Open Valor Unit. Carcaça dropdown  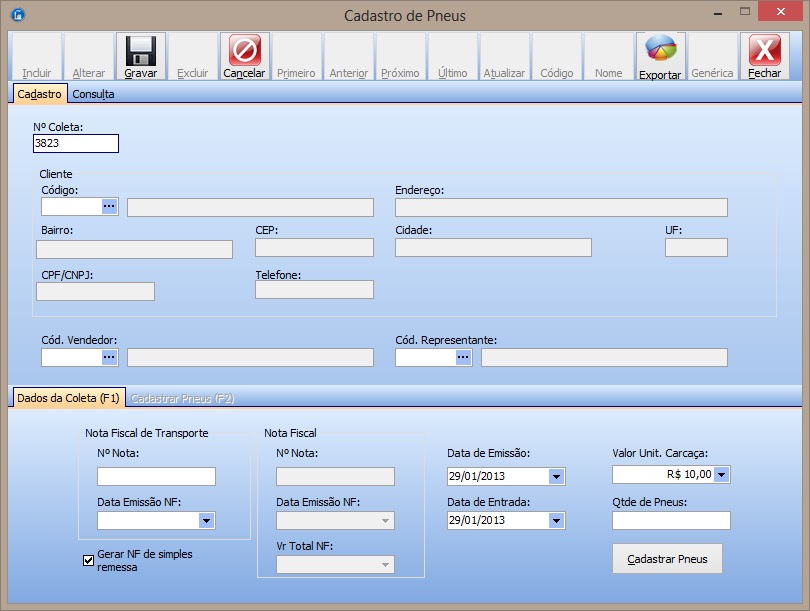click(722, 475)
